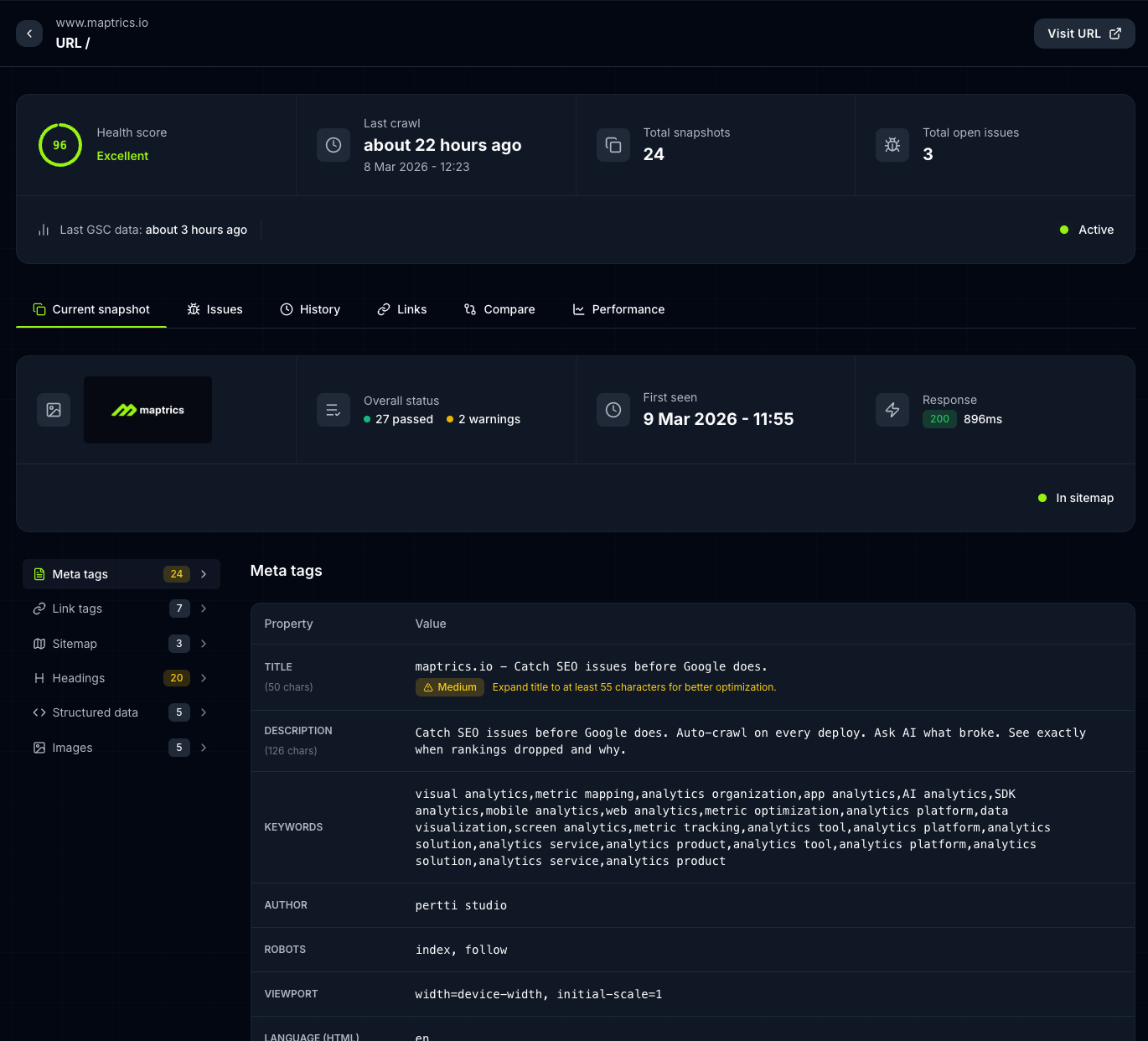Click the Total snapshots copy icon
1148x1041 pixels.
(613, 145)
